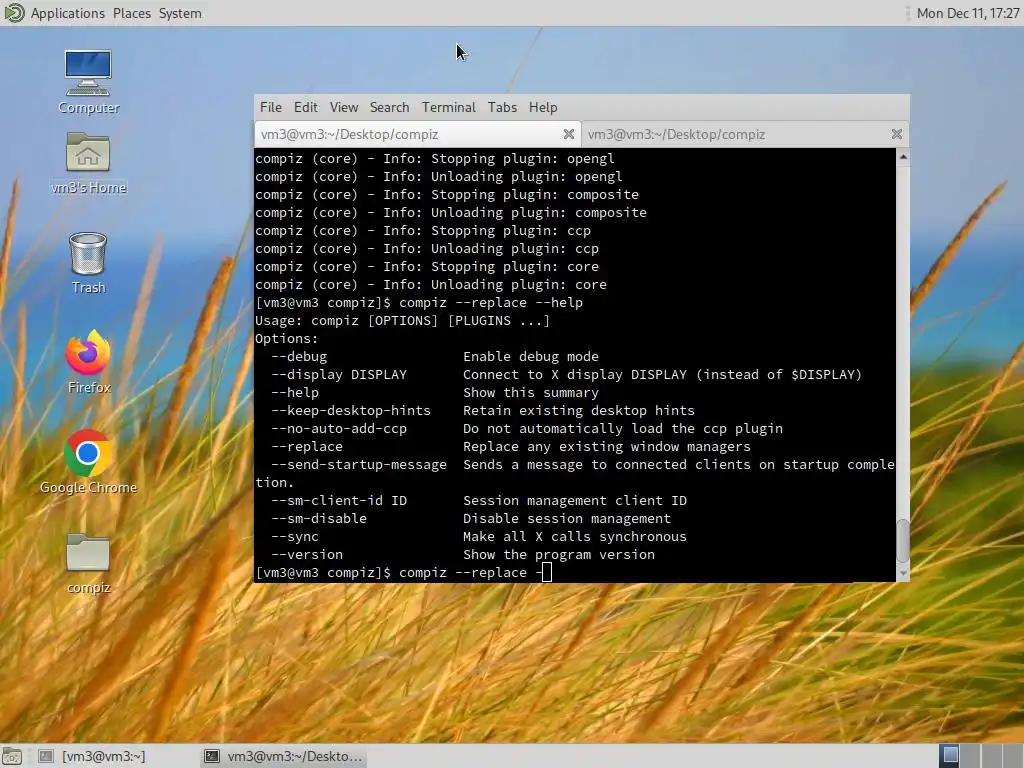Screen dimensions: 1024x768
Task: Open the Help menu in terminal
Action: (543, 107)
